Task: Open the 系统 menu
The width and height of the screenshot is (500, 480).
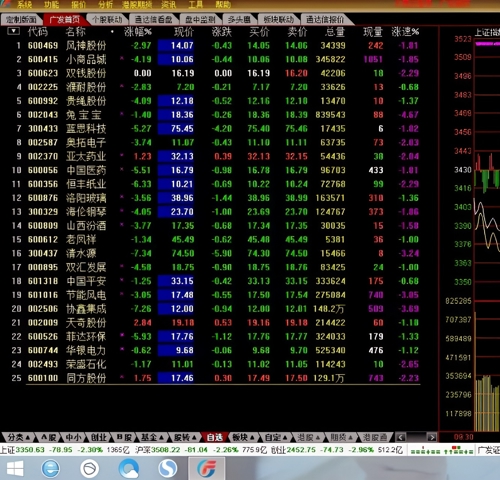Action: [x=24, y=5]
